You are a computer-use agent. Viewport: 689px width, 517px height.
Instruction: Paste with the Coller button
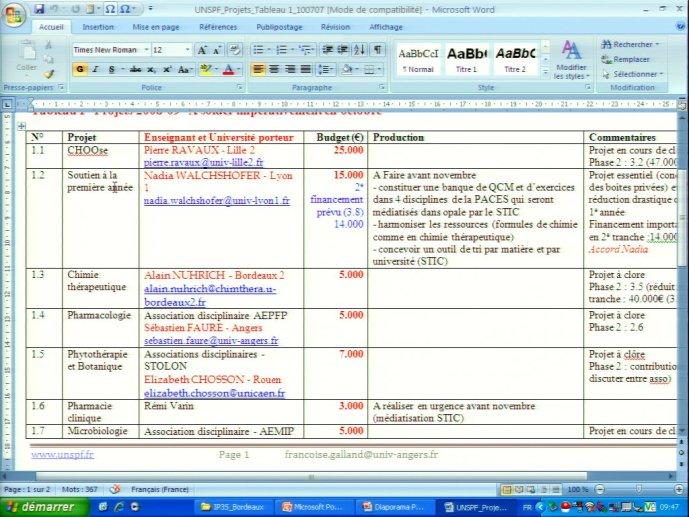[x=26, y=58]
